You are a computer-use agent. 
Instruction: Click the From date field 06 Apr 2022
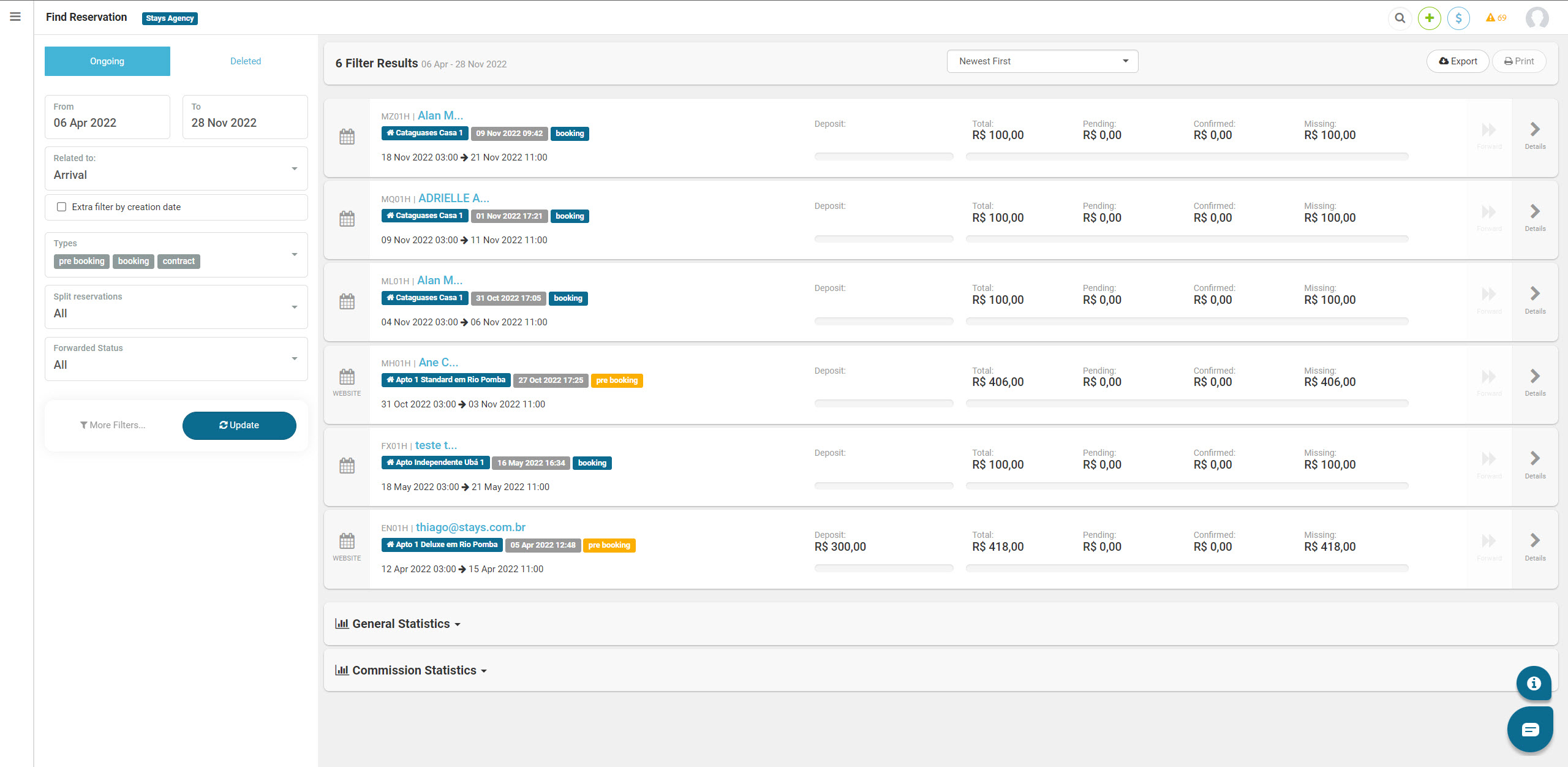[x=107, y=116]
